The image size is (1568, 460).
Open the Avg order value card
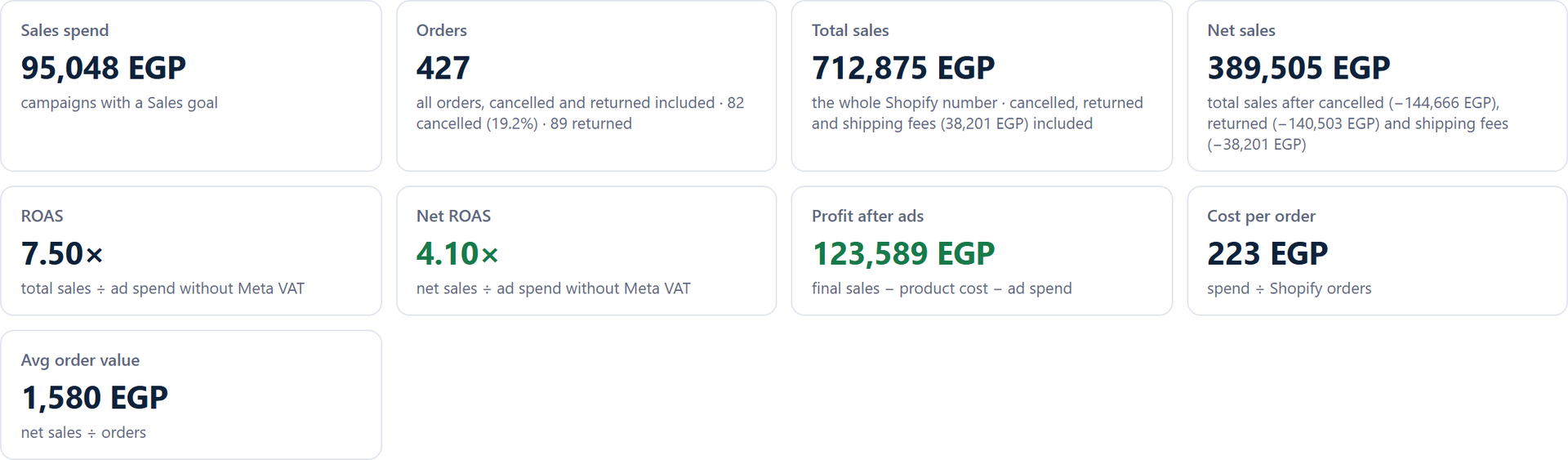pos(191,395)
